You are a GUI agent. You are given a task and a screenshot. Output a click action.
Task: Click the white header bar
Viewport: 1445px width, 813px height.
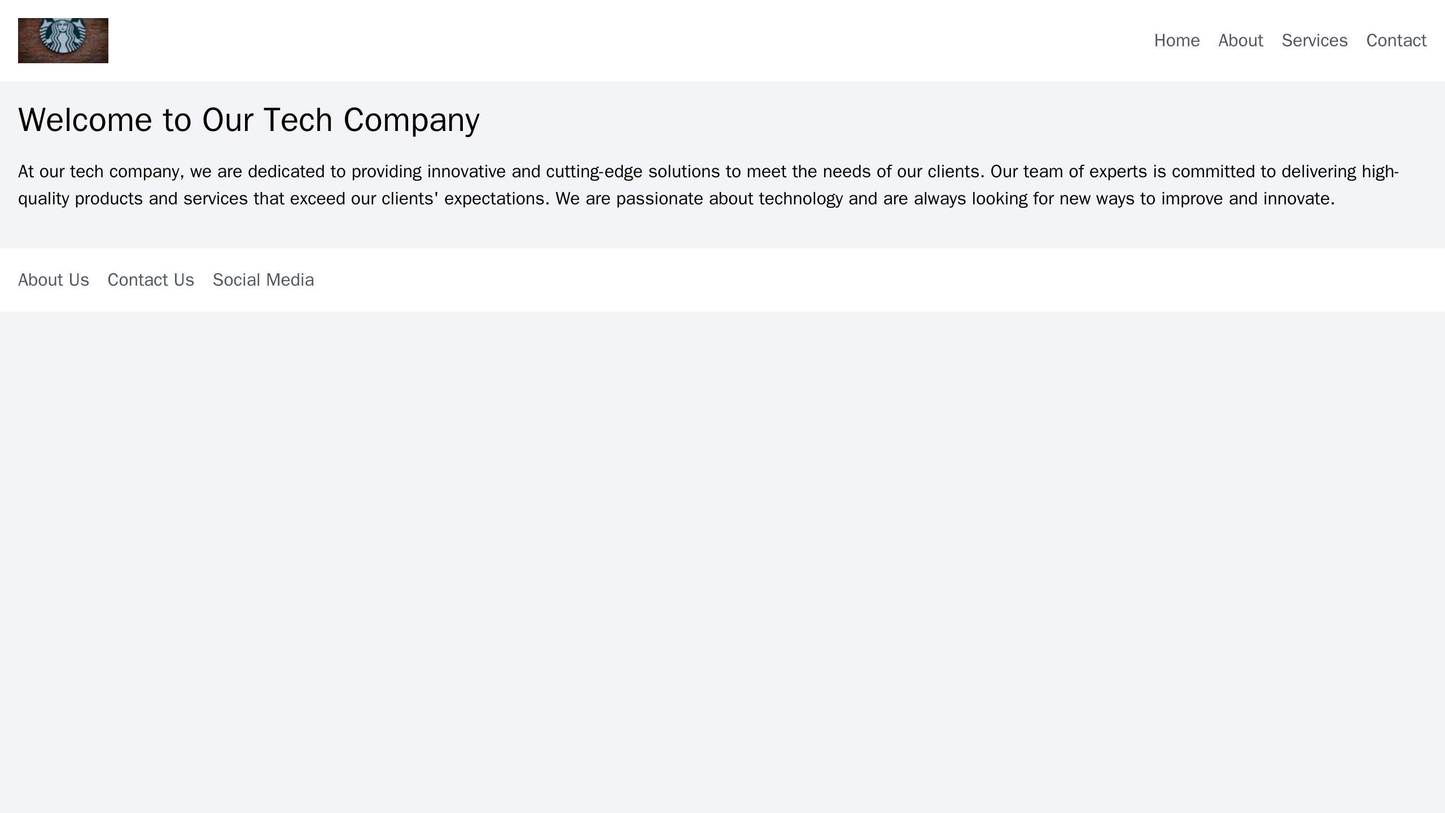[700, 40]
